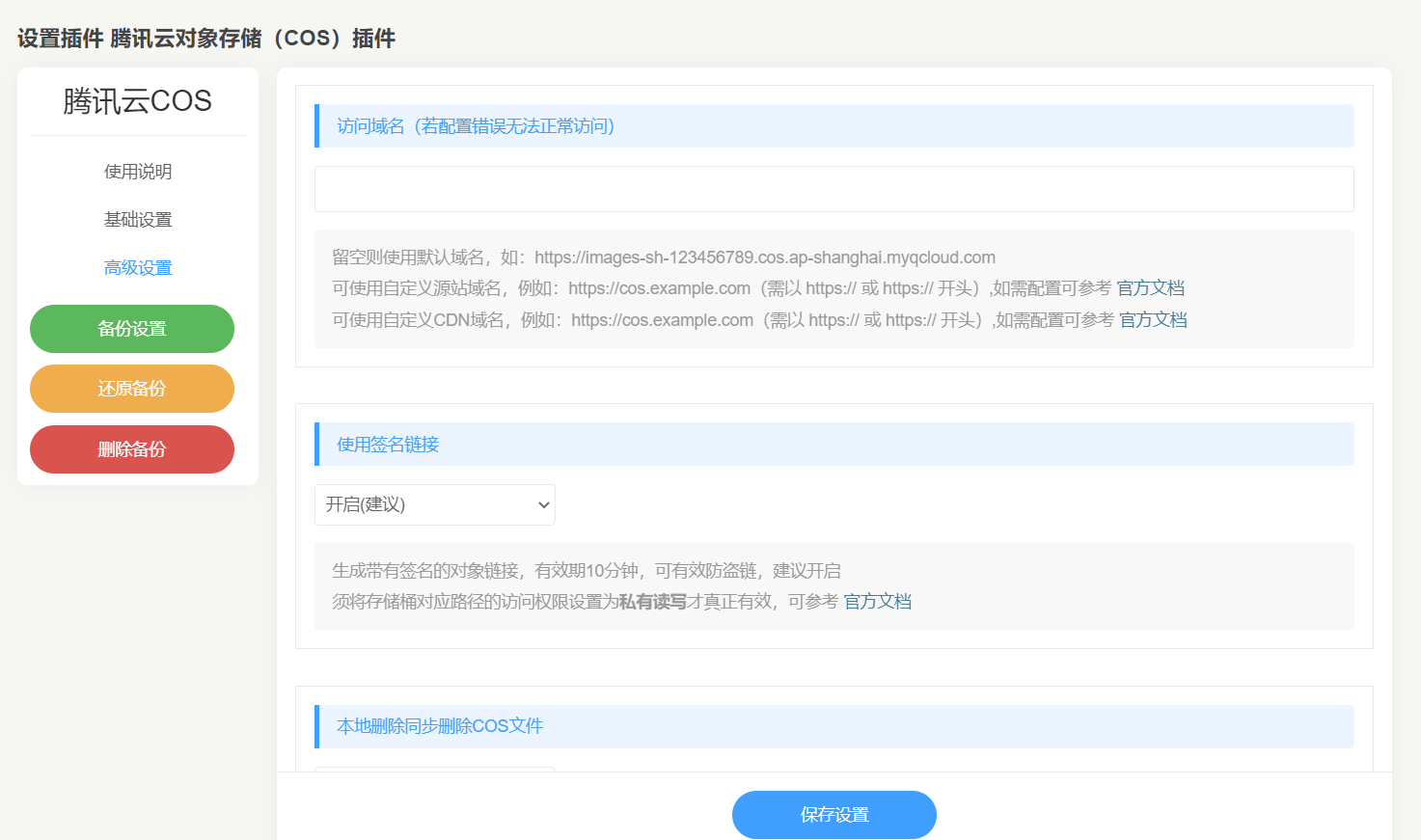Click the red 删除备份 button
The width and height of the screenshot is (1421, 840).
(132, 449)
